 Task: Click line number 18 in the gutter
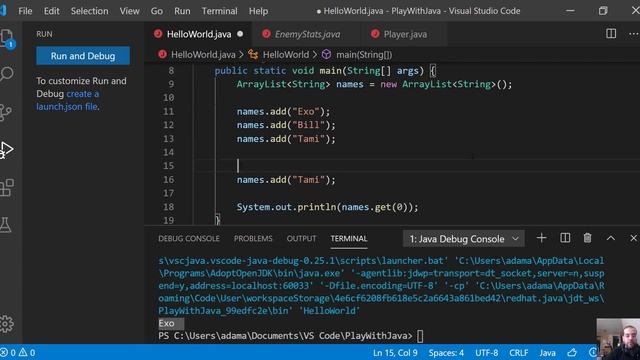pyautogui.click(x=168, y=207)
